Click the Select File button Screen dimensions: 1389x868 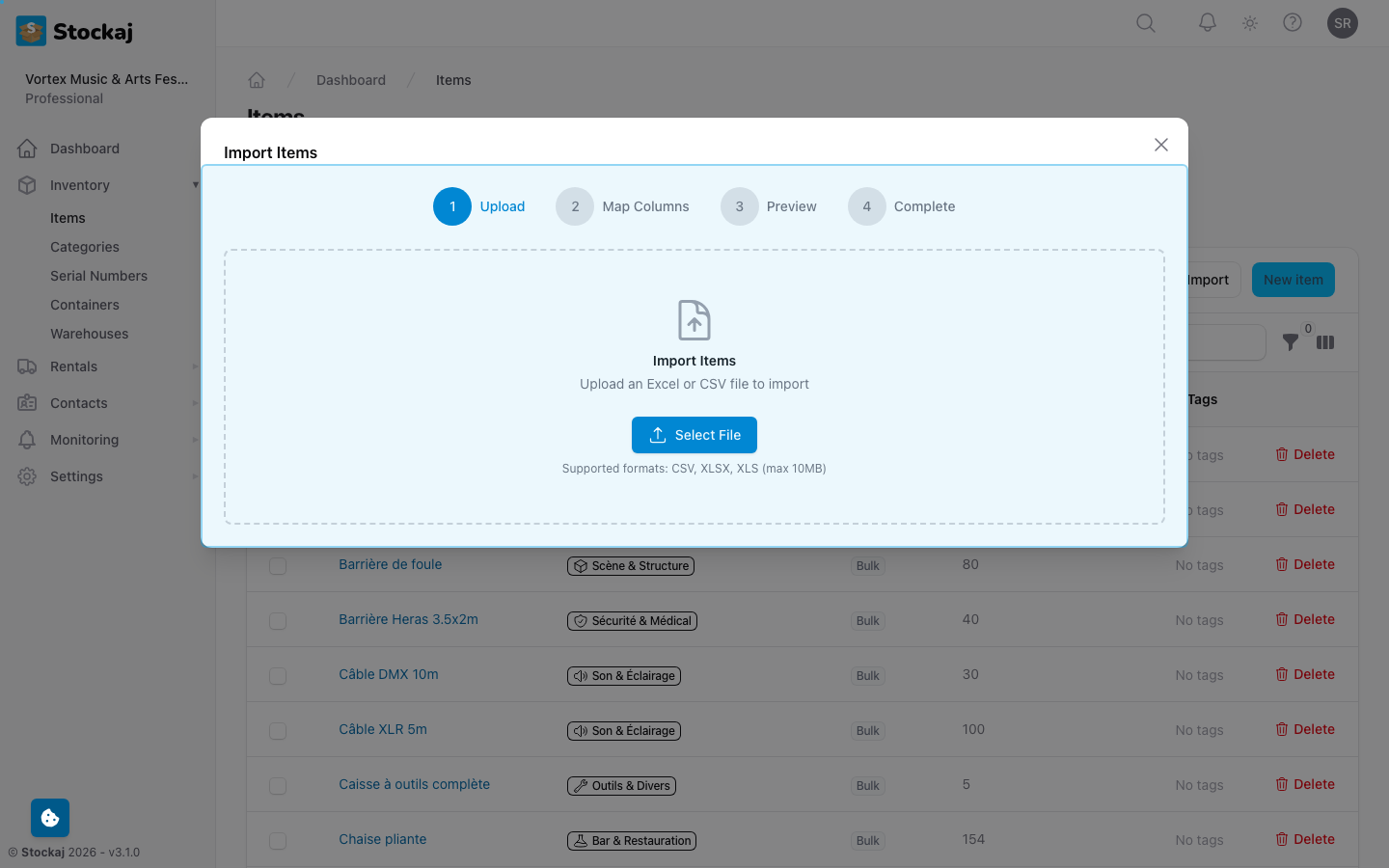coord(694,435)
